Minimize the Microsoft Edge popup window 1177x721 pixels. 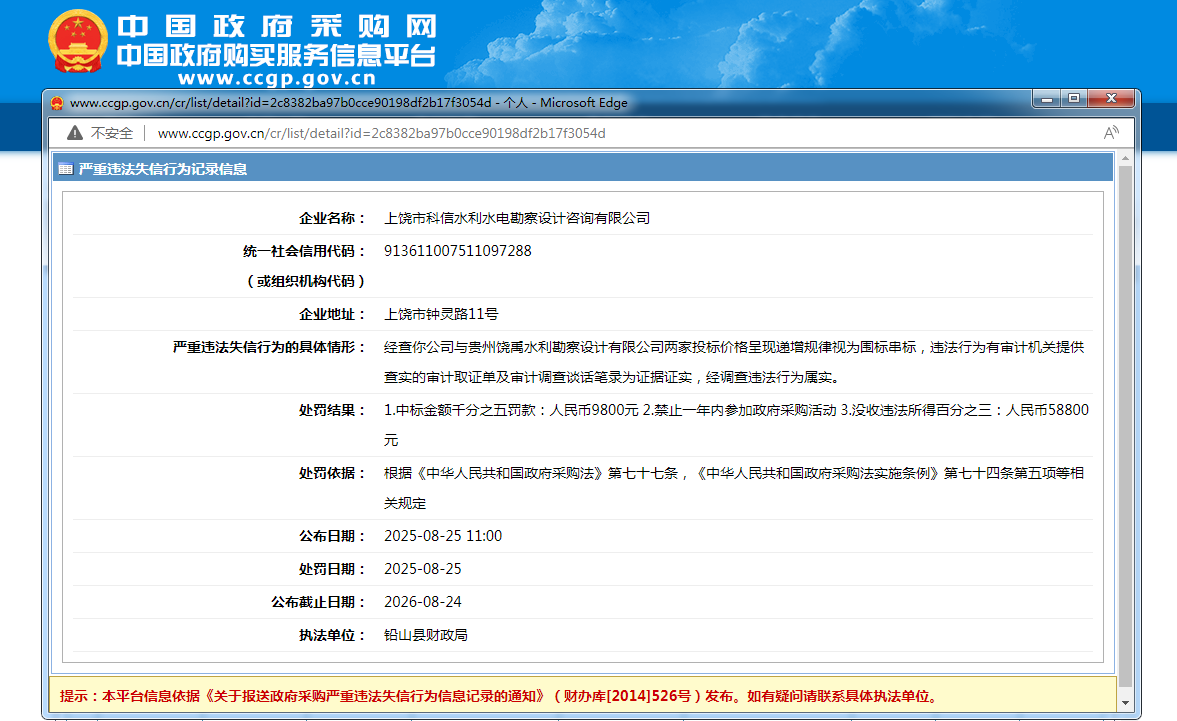(1046, 98)
